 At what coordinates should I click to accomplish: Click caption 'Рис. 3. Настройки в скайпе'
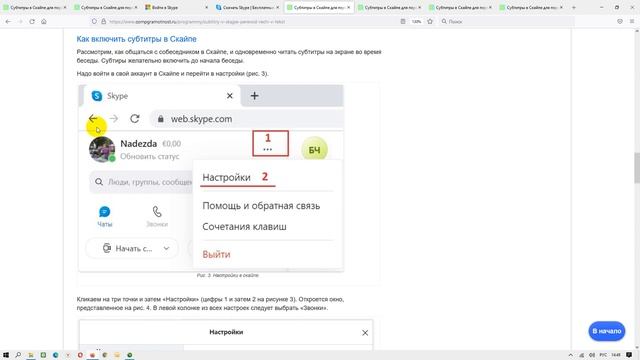pos(227,276)
